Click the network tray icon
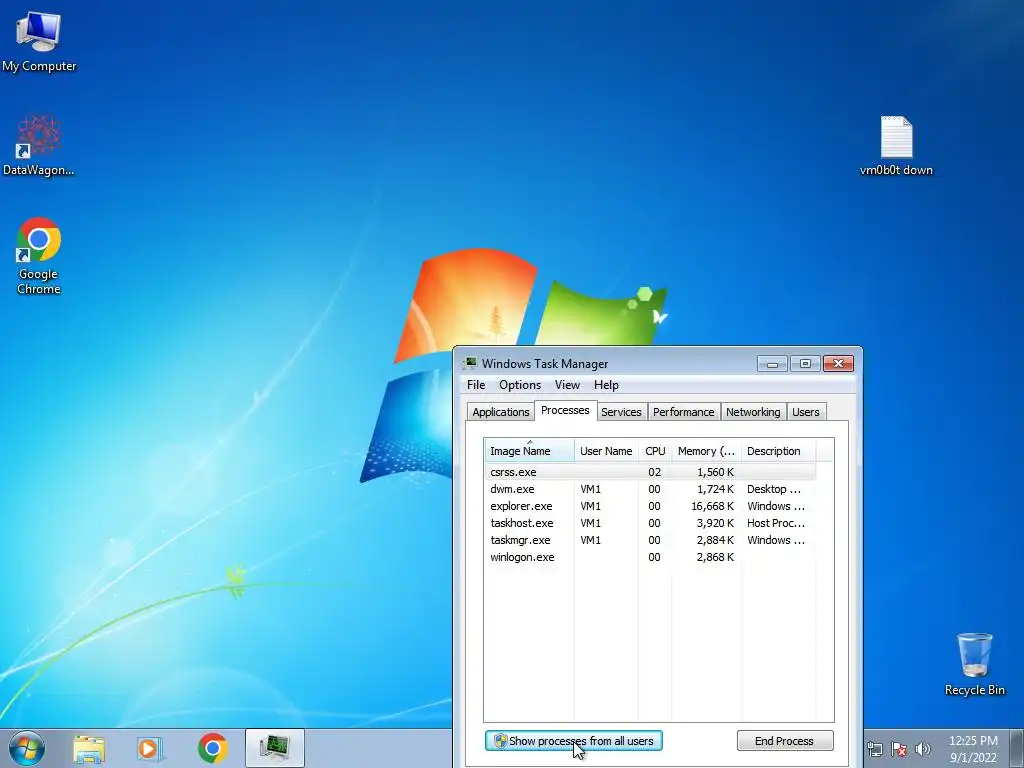This screenshot has height=768, width=1024. (874, 749)
